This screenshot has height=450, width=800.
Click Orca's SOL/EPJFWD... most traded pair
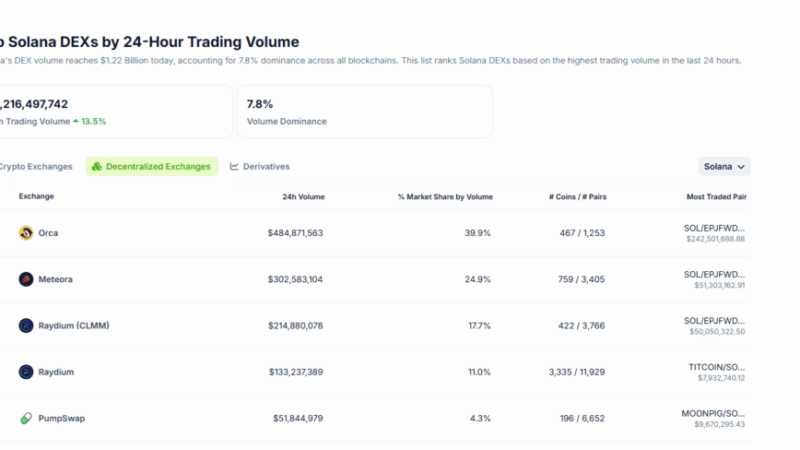click(714, 228)
